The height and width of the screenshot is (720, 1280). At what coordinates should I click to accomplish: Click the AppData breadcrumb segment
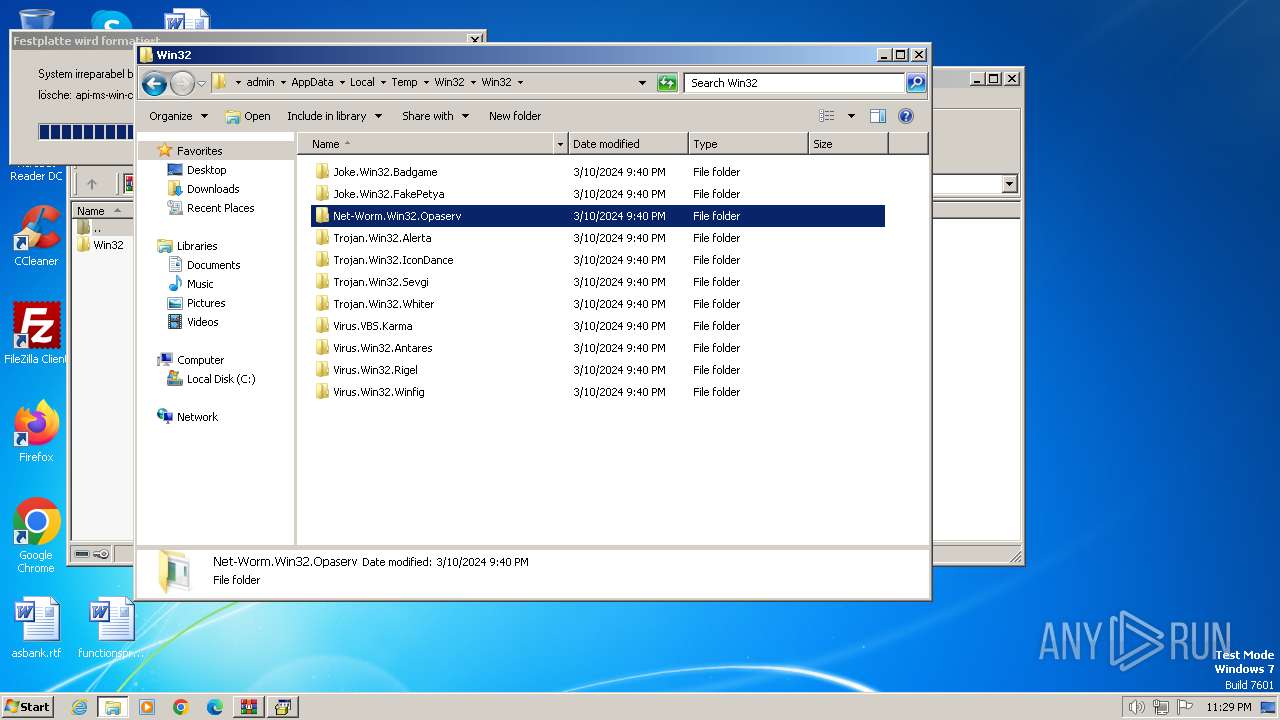pyautogui.click(x=312, y=83)
